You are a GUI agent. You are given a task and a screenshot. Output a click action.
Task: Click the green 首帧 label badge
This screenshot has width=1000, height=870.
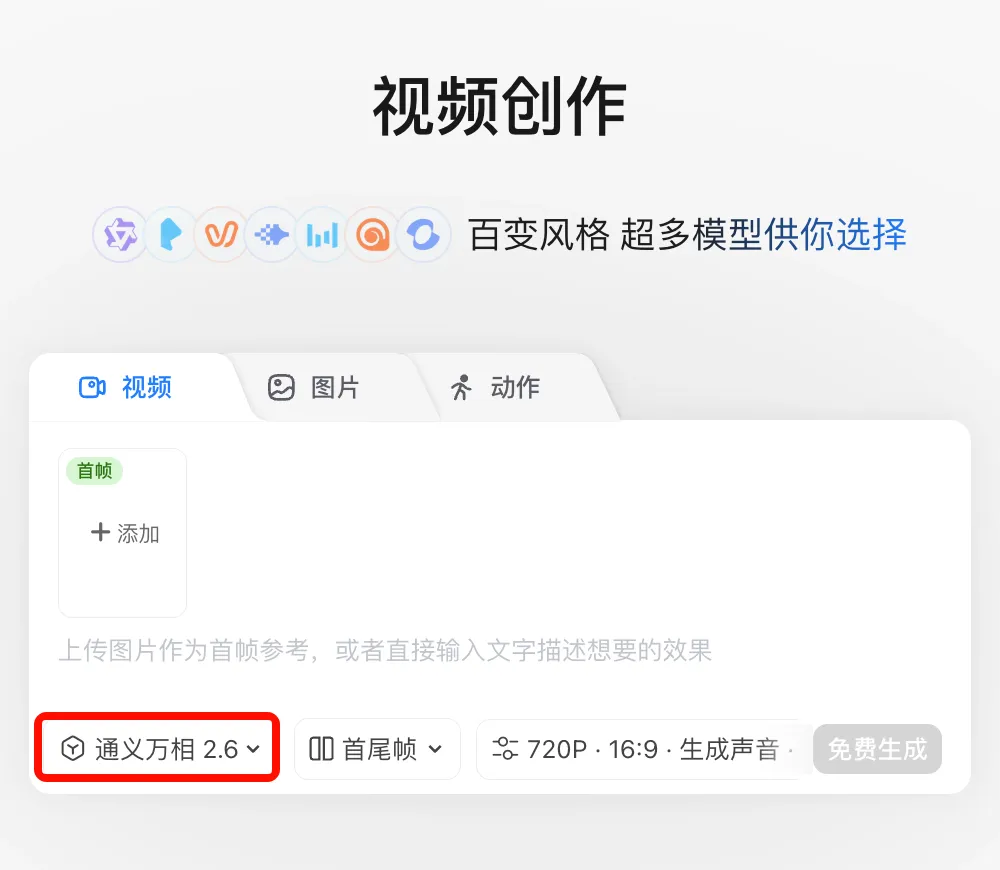[x=94, y=471]
